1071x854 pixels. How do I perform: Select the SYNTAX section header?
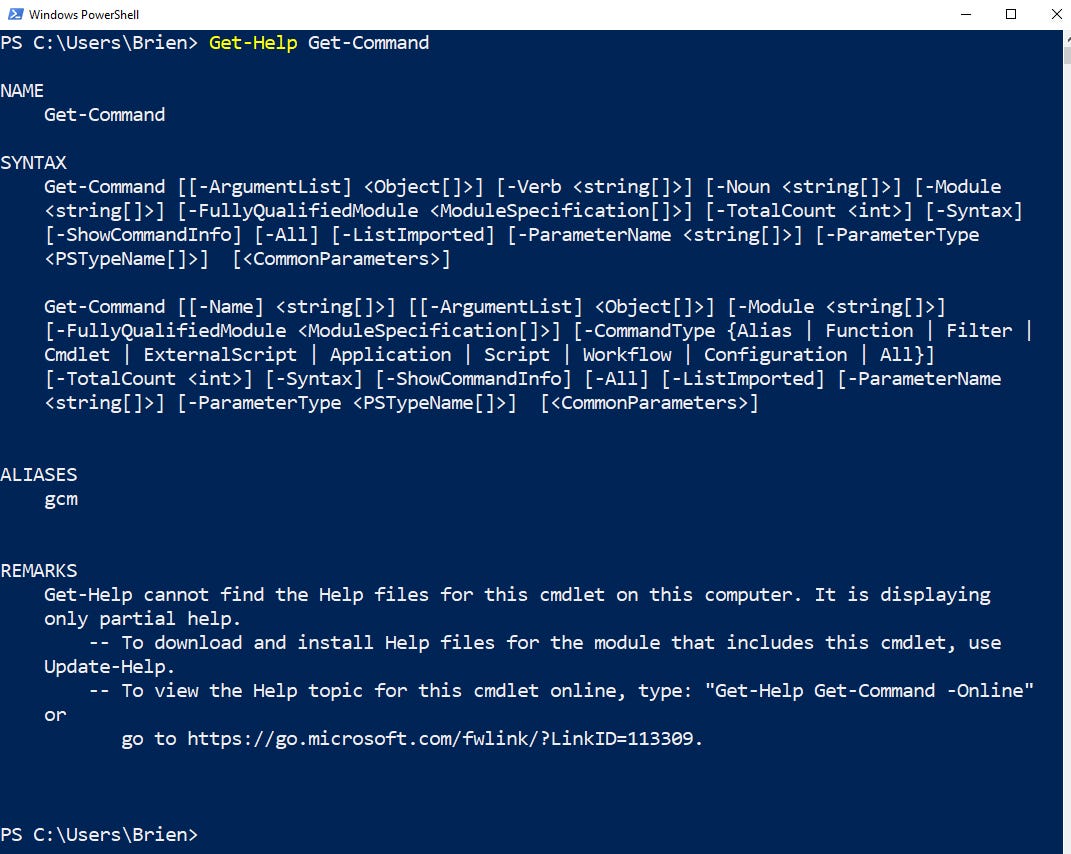point(35,162)
